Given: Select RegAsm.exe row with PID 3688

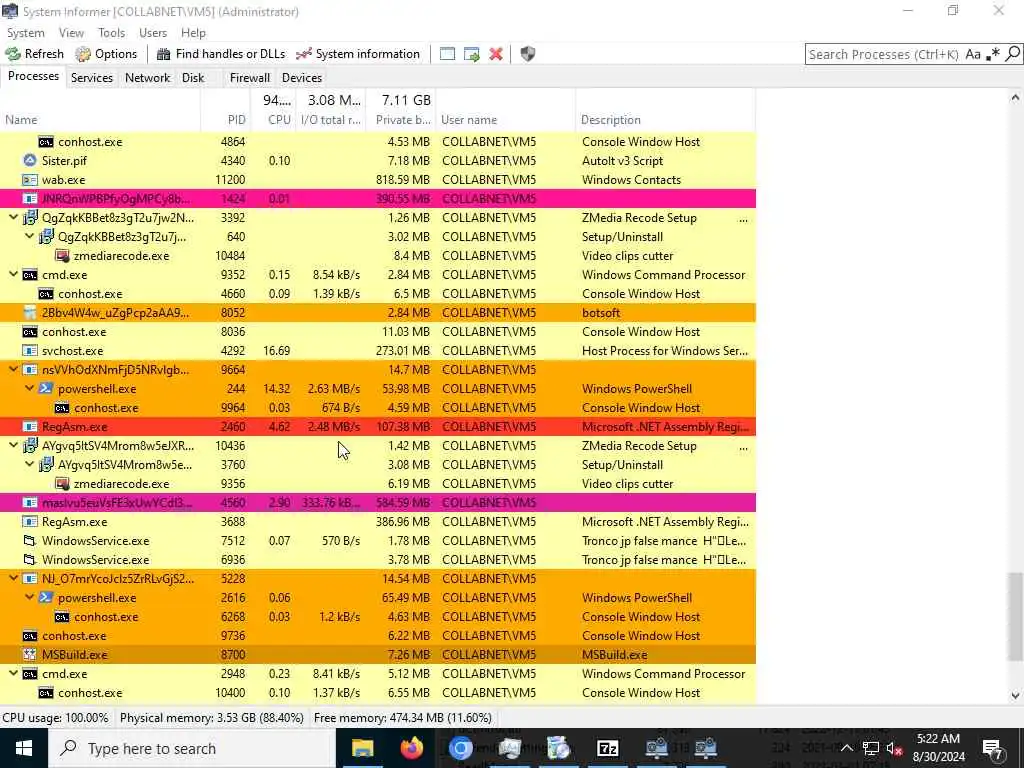Looking at the screenshot, I should point(378,522).
